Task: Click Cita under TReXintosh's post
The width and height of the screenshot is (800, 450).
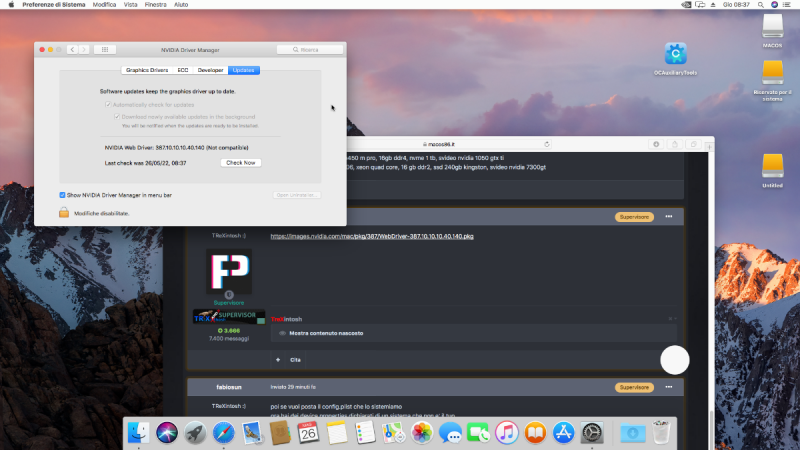Action: [295, 360]
